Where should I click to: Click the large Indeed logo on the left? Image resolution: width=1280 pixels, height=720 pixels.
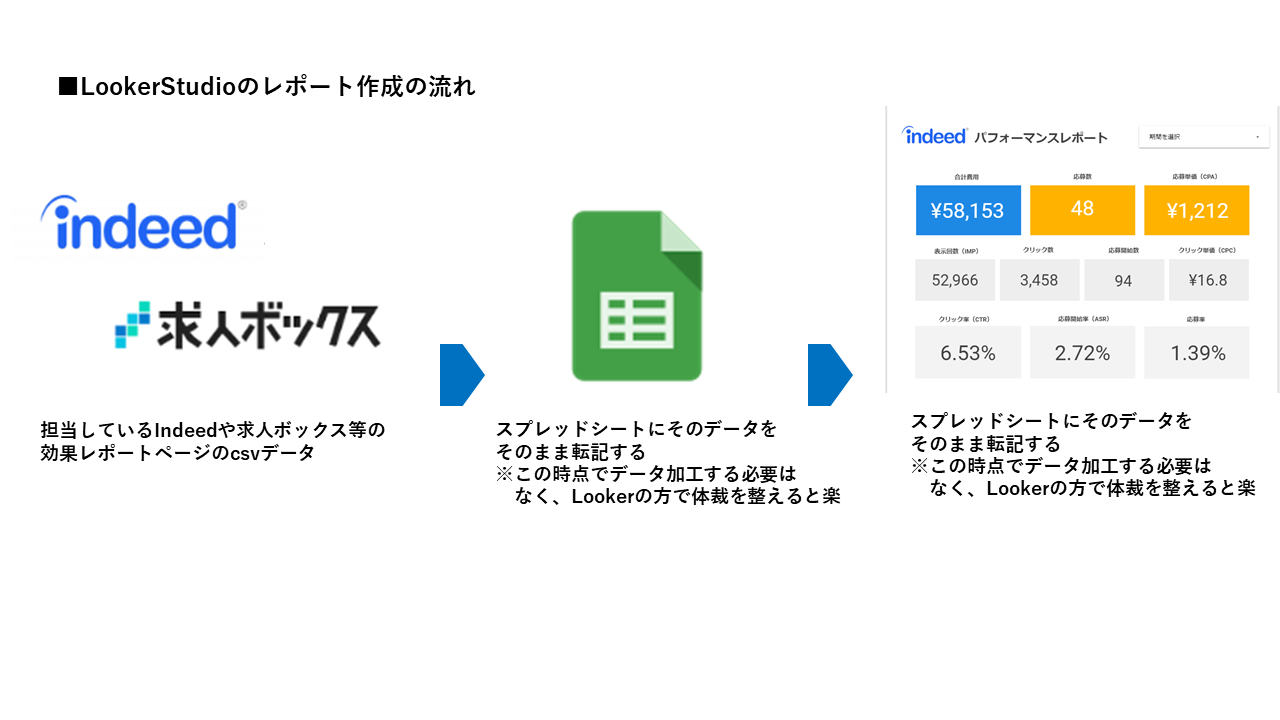coord(143,223)
